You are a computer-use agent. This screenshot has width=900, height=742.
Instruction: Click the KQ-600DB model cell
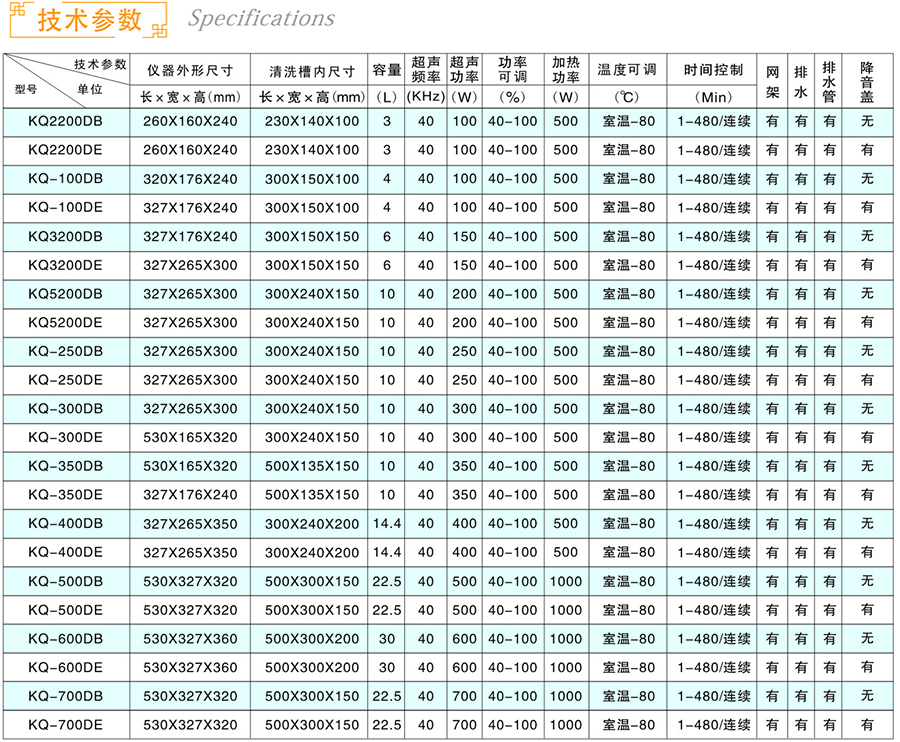[65, 639]
